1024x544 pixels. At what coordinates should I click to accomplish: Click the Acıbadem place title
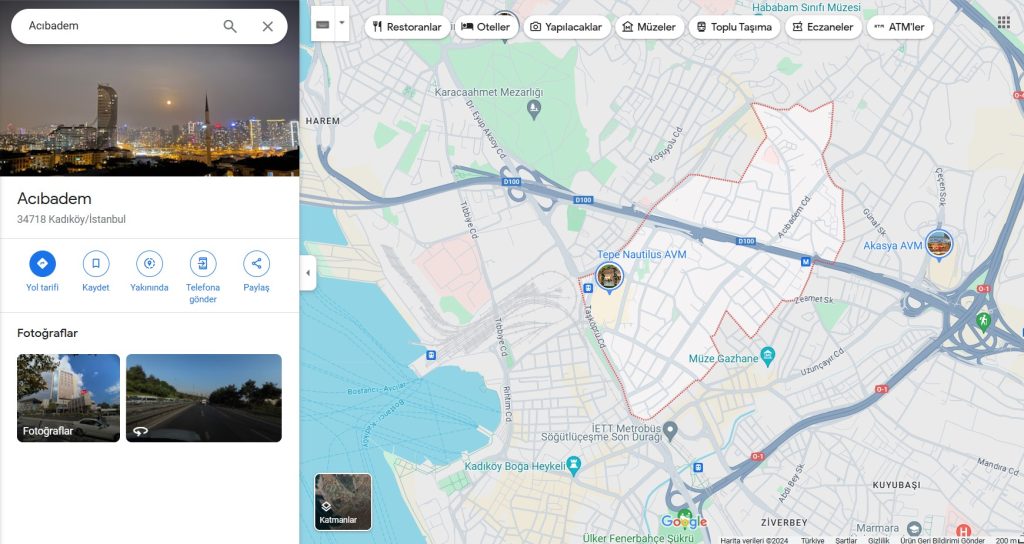click(54, 199)
